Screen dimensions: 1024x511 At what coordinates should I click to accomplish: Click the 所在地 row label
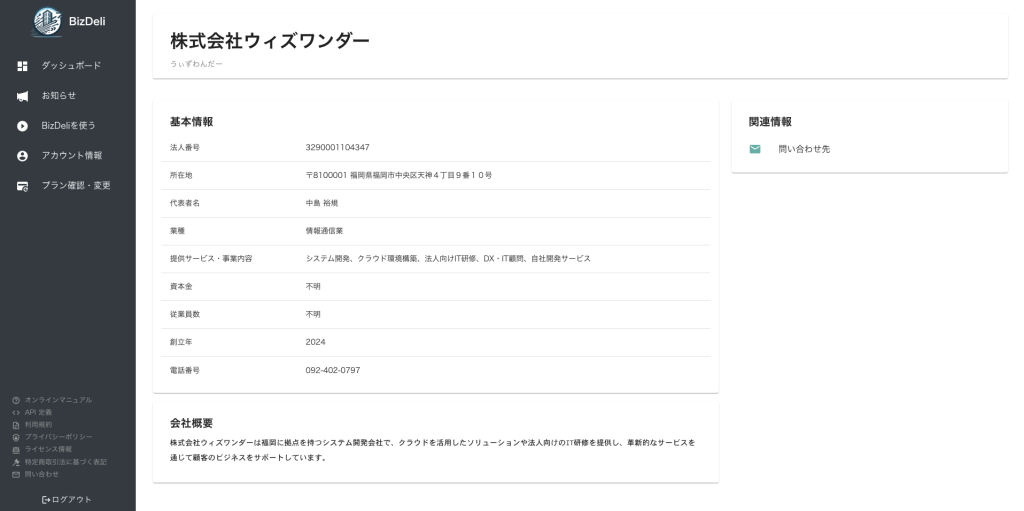point(181,176)
